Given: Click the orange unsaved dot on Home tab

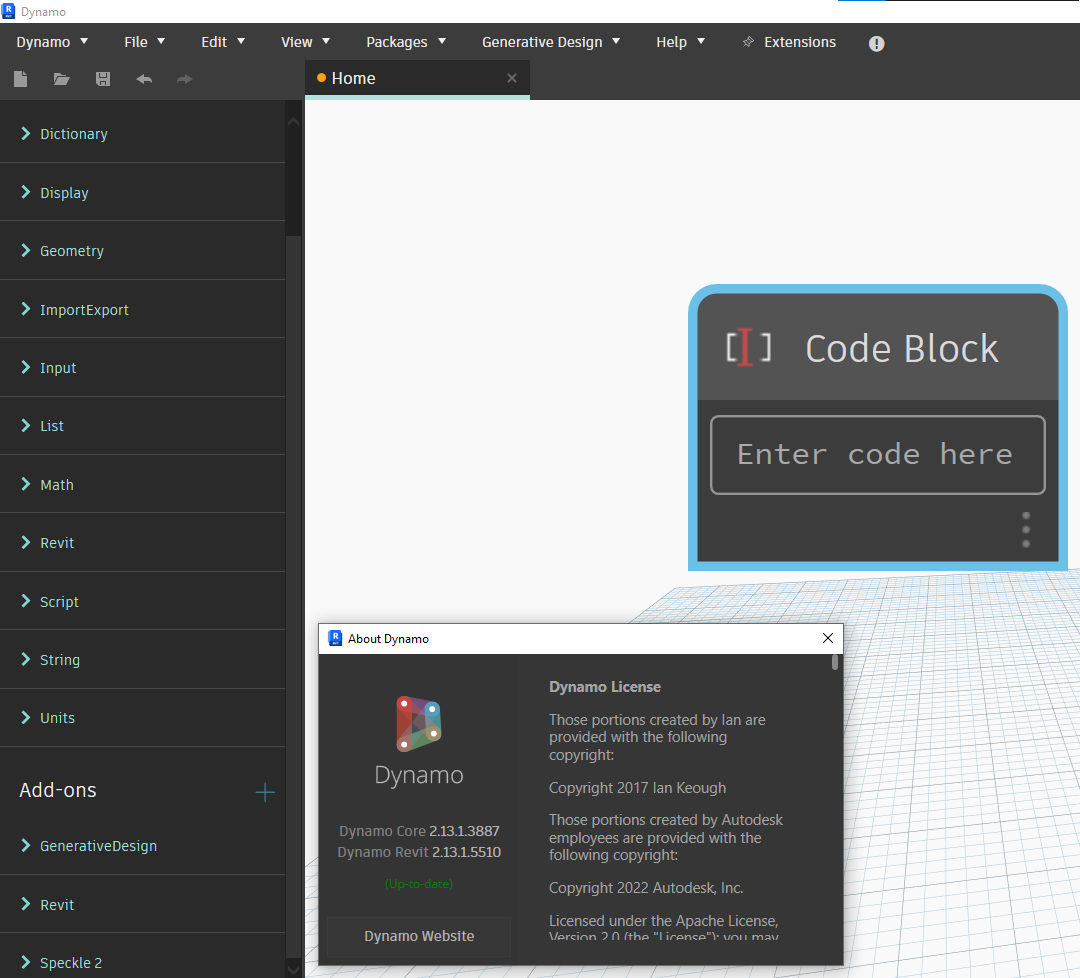Looking at the screenshot, I should pyautogui.click(x=321, y=78).
